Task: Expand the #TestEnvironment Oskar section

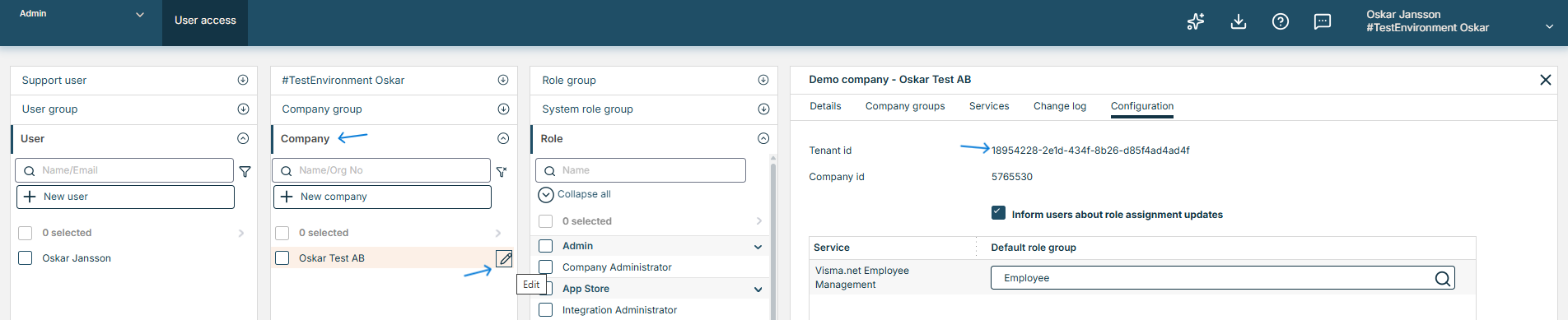Action: click(503, 80)
